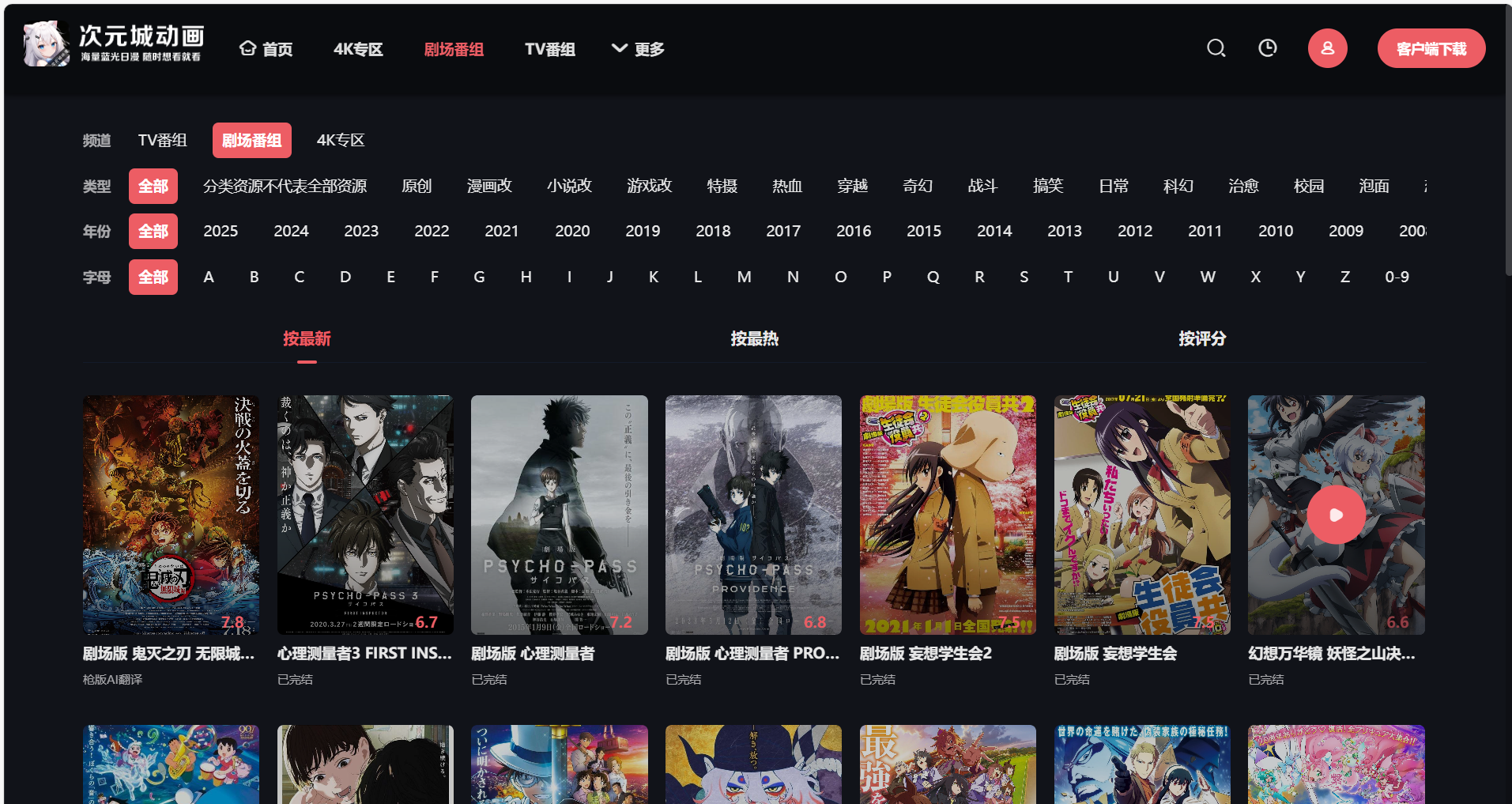
Task: Filter by 0-9 titles
Action: click(1397, 277)
